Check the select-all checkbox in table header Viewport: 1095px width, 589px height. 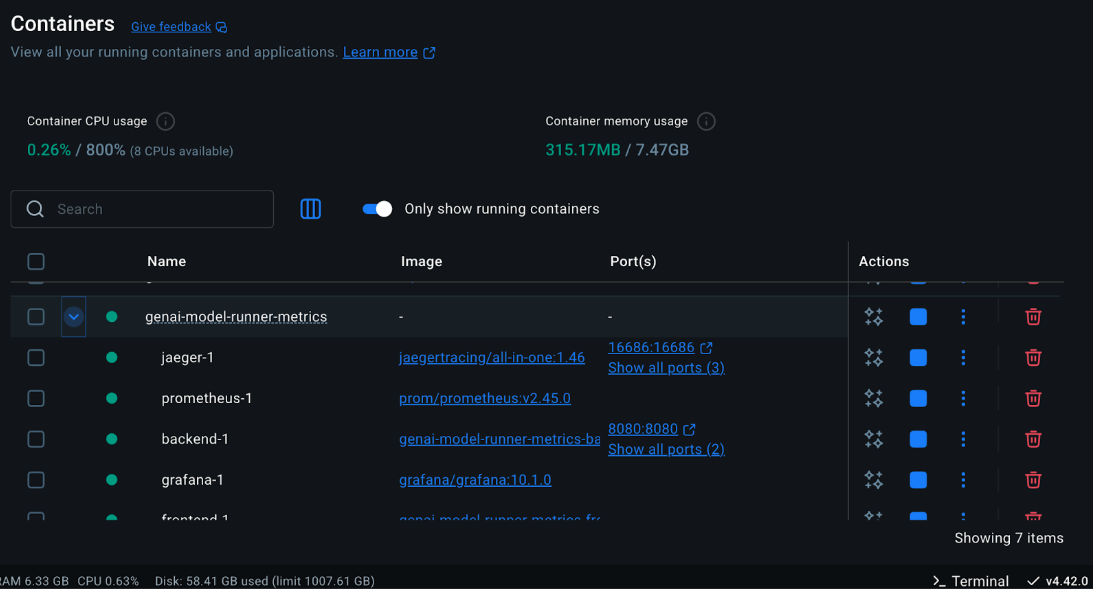pos(36,262)
